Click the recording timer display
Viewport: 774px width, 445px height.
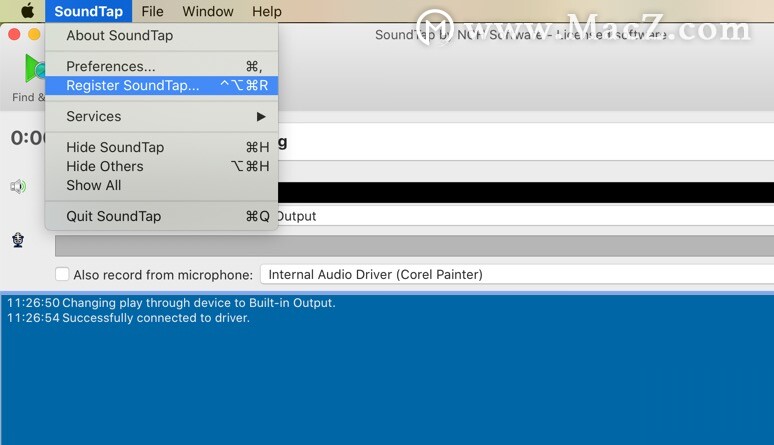pos(28,138)
